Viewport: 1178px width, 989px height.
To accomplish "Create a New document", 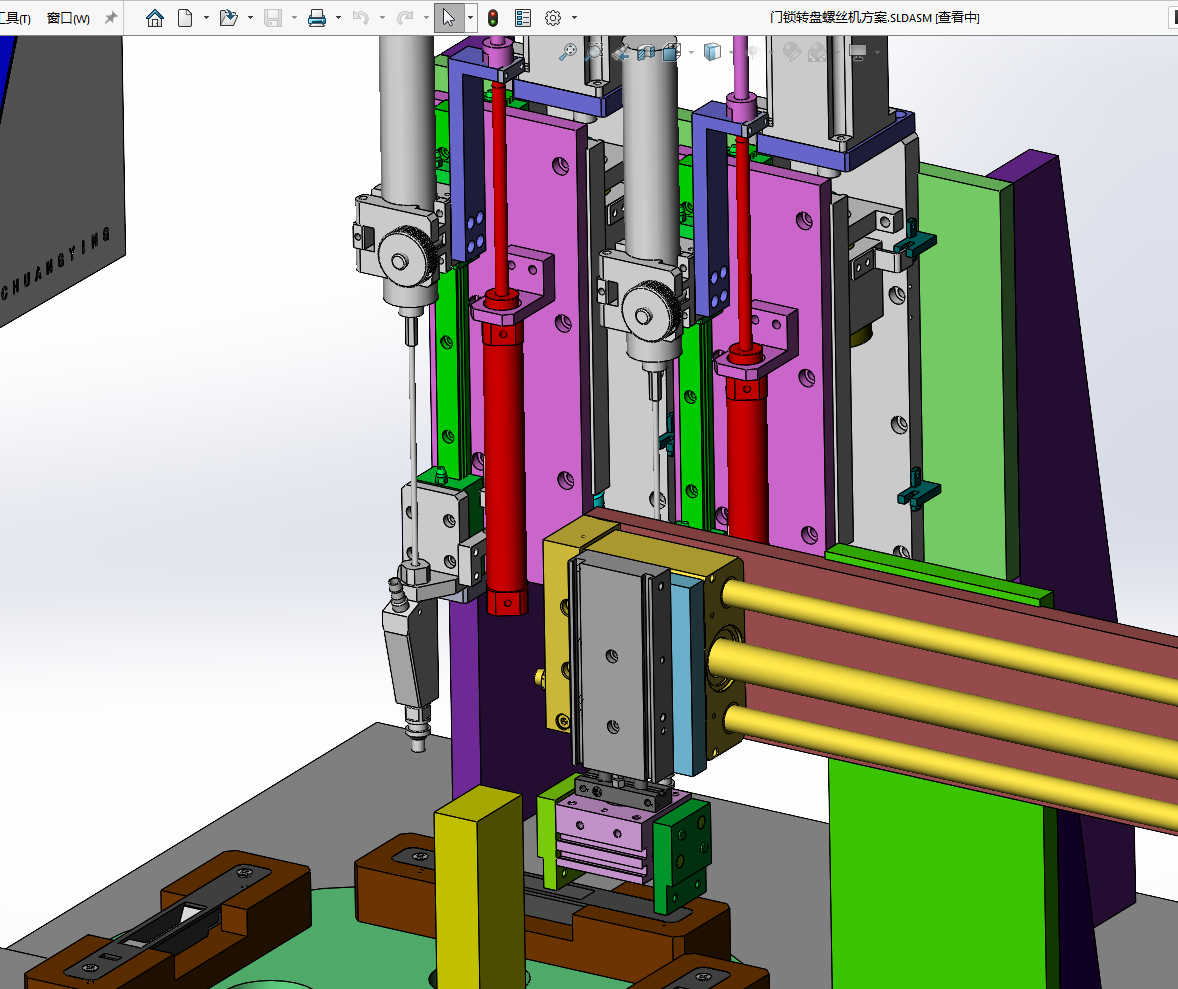I will (185, 18).
